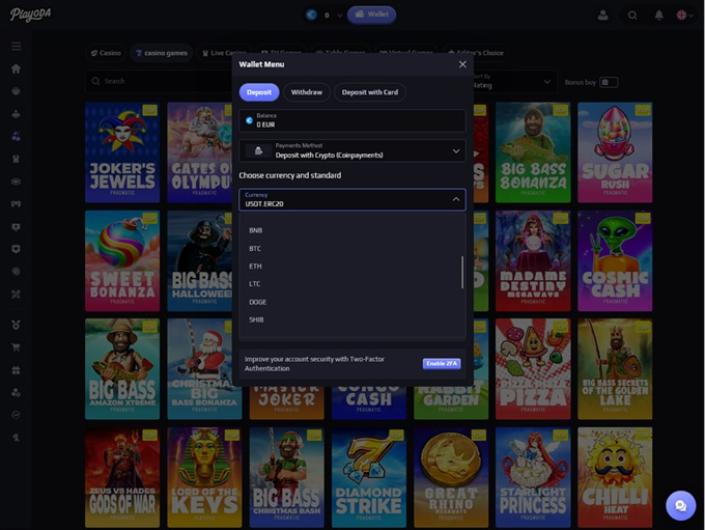Toggle the Bonus buy switch
Image resolution: width=705 pixels, height=530 pixels.
[608, 82]
